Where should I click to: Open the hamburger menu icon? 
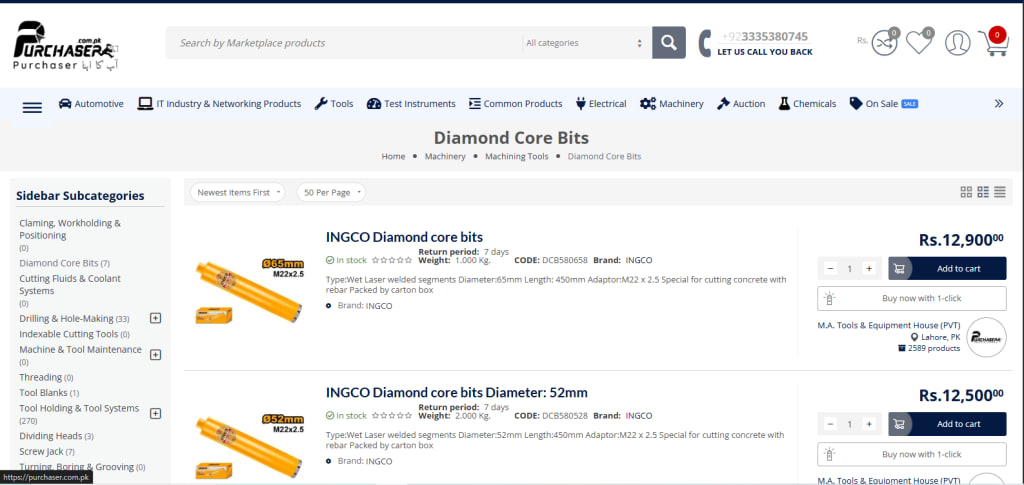point(32,108)
